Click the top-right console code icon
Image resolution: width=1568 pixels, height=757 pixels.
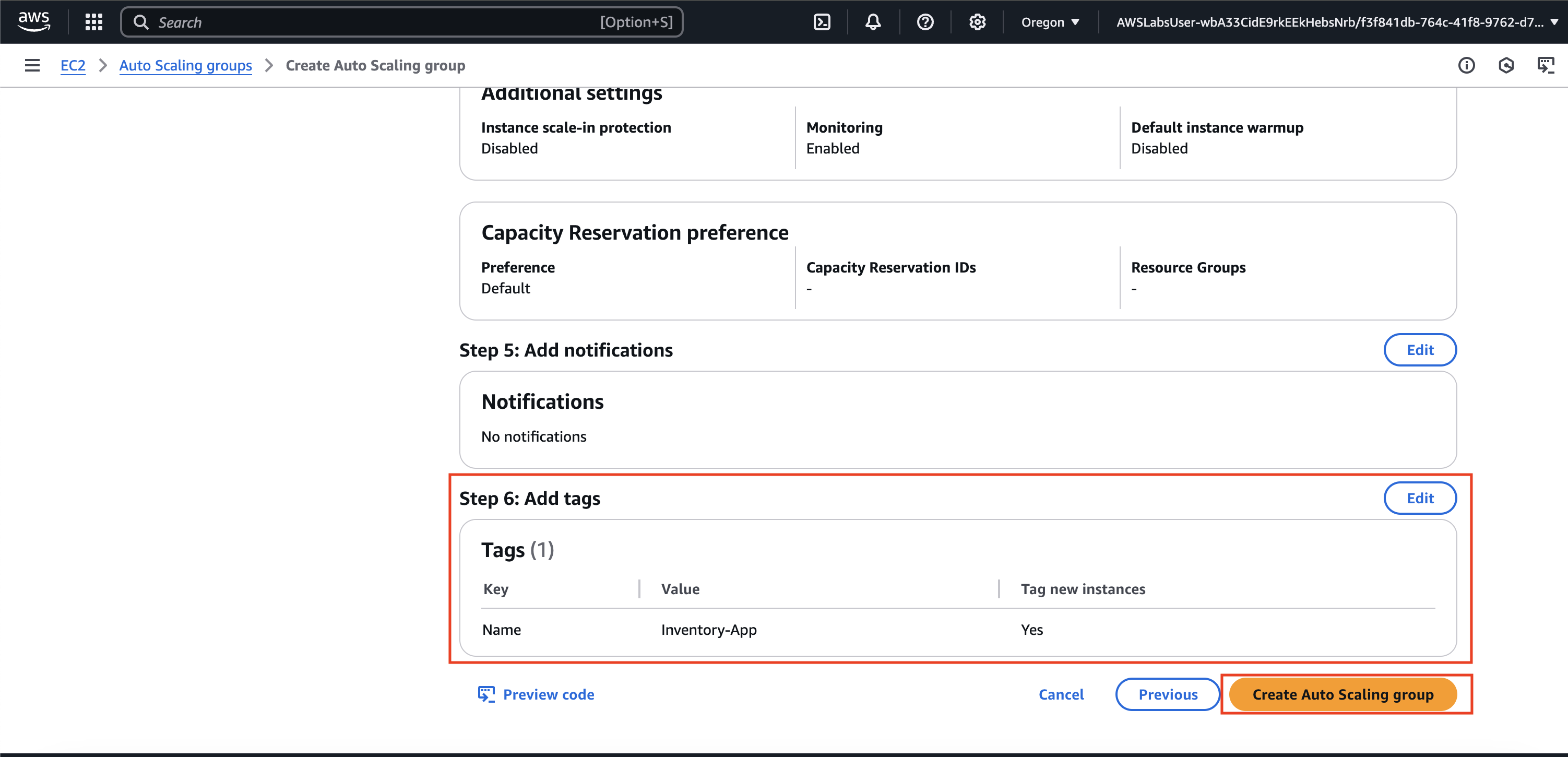tap(1546, 65)
